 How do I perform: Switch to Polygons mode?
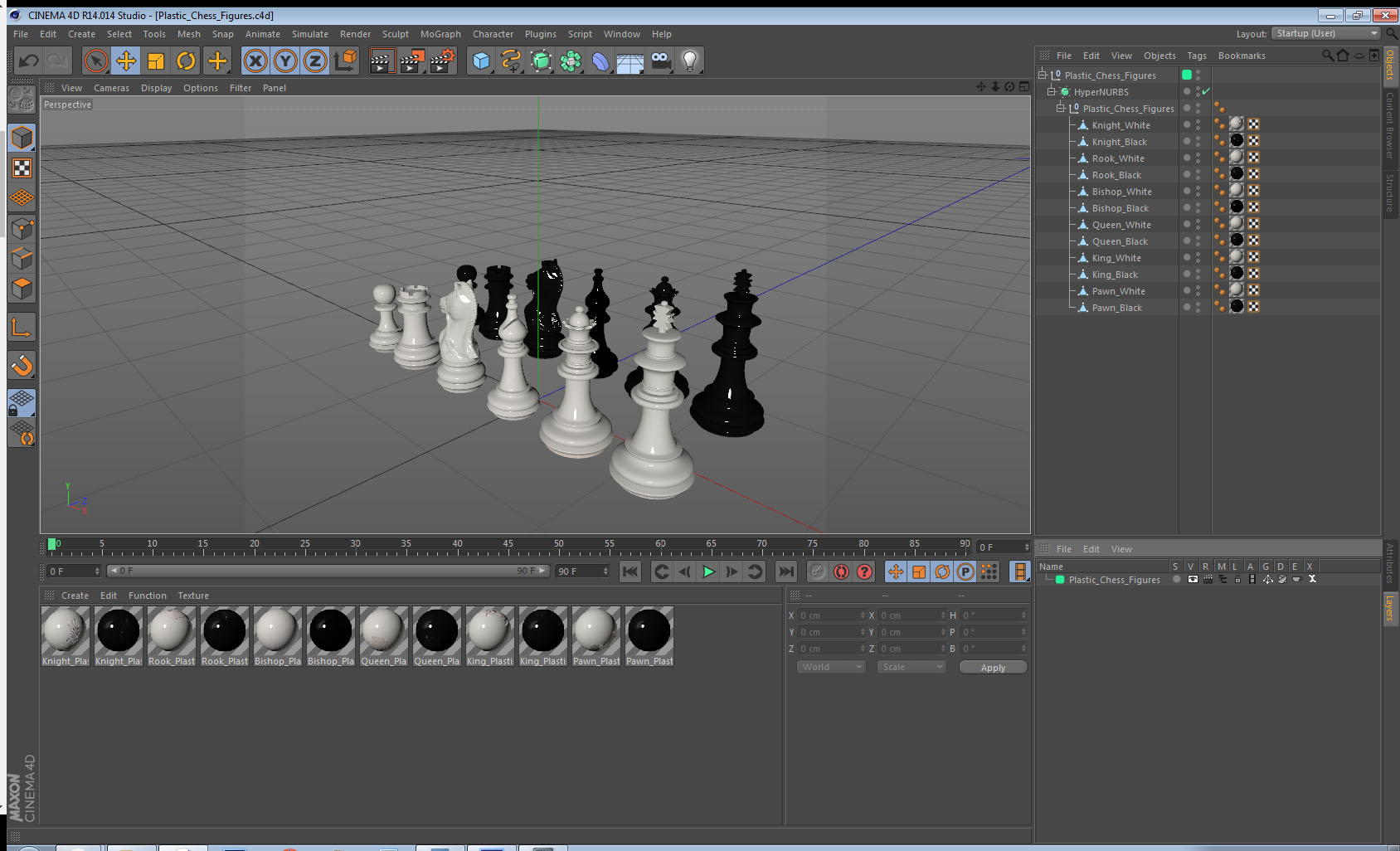[x=22, y=289]
